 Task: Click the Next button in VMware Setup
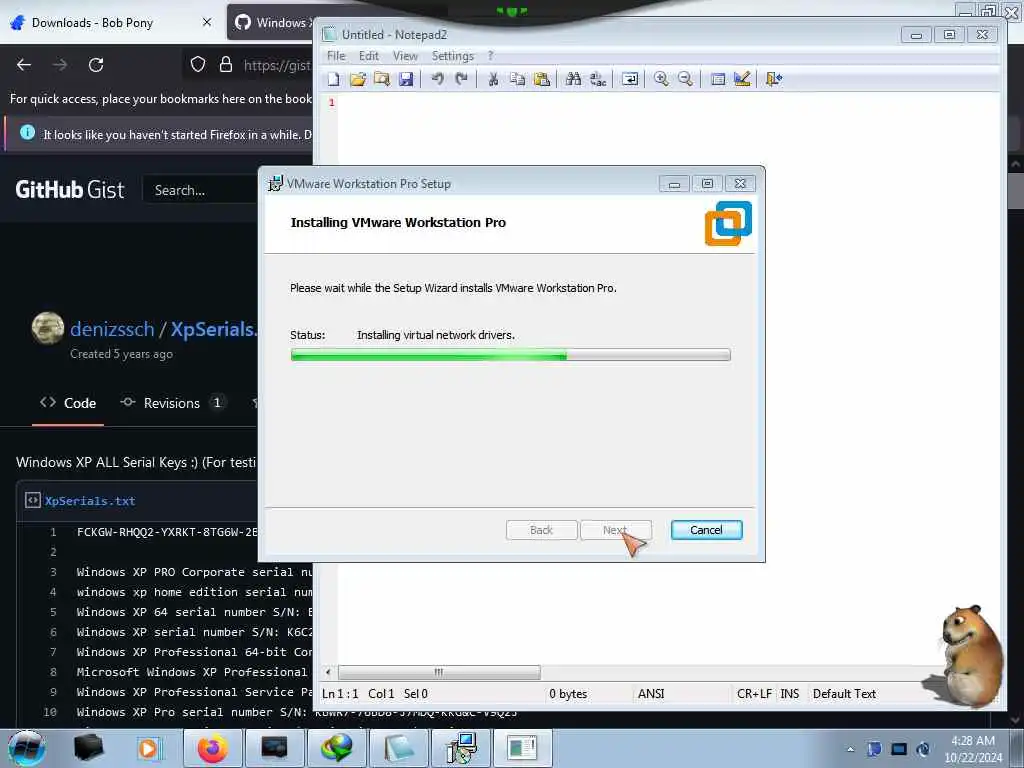point(616,530)
